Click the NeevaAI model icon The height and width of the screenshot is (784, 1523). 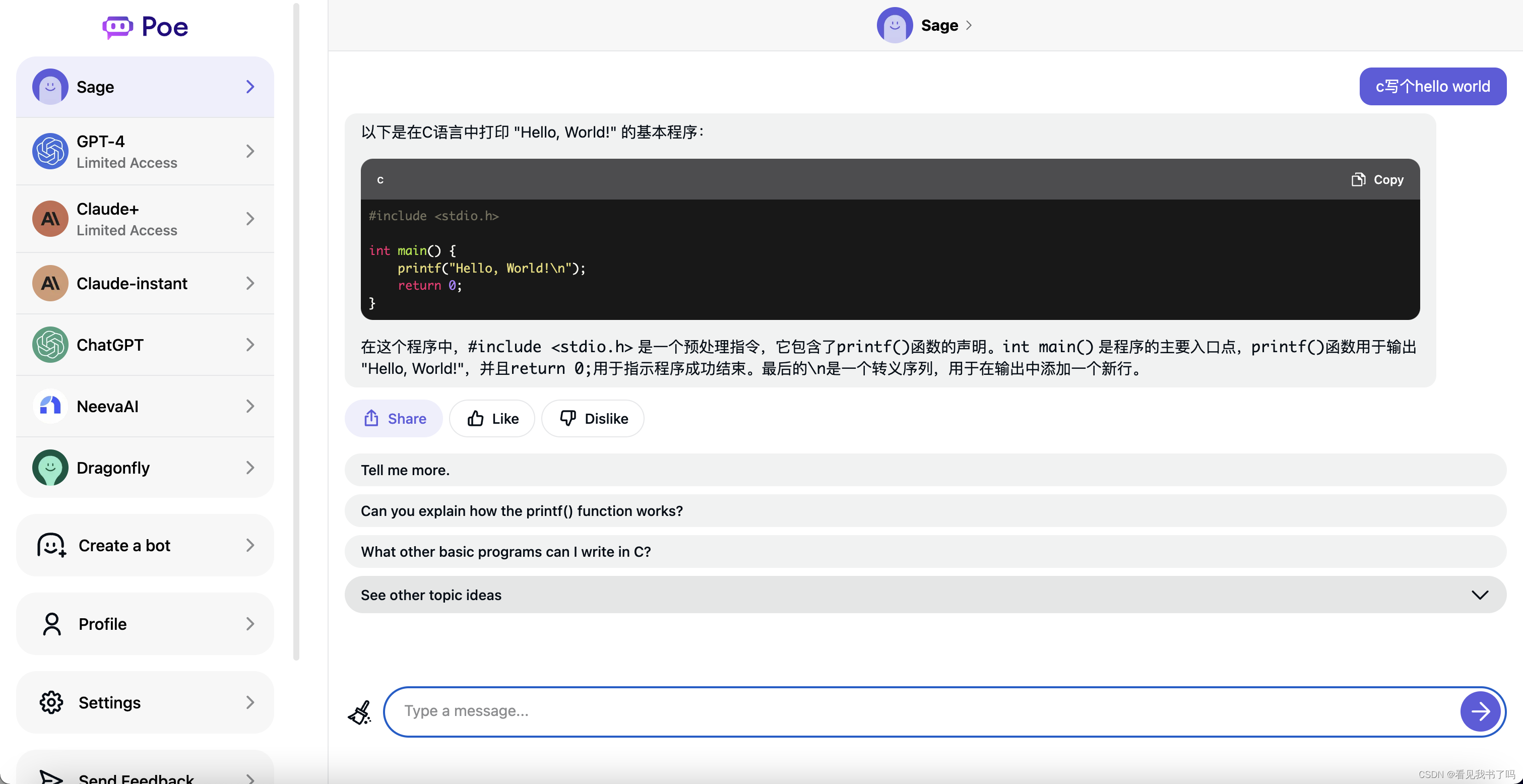pyautogui.click(x=49, y=405)
